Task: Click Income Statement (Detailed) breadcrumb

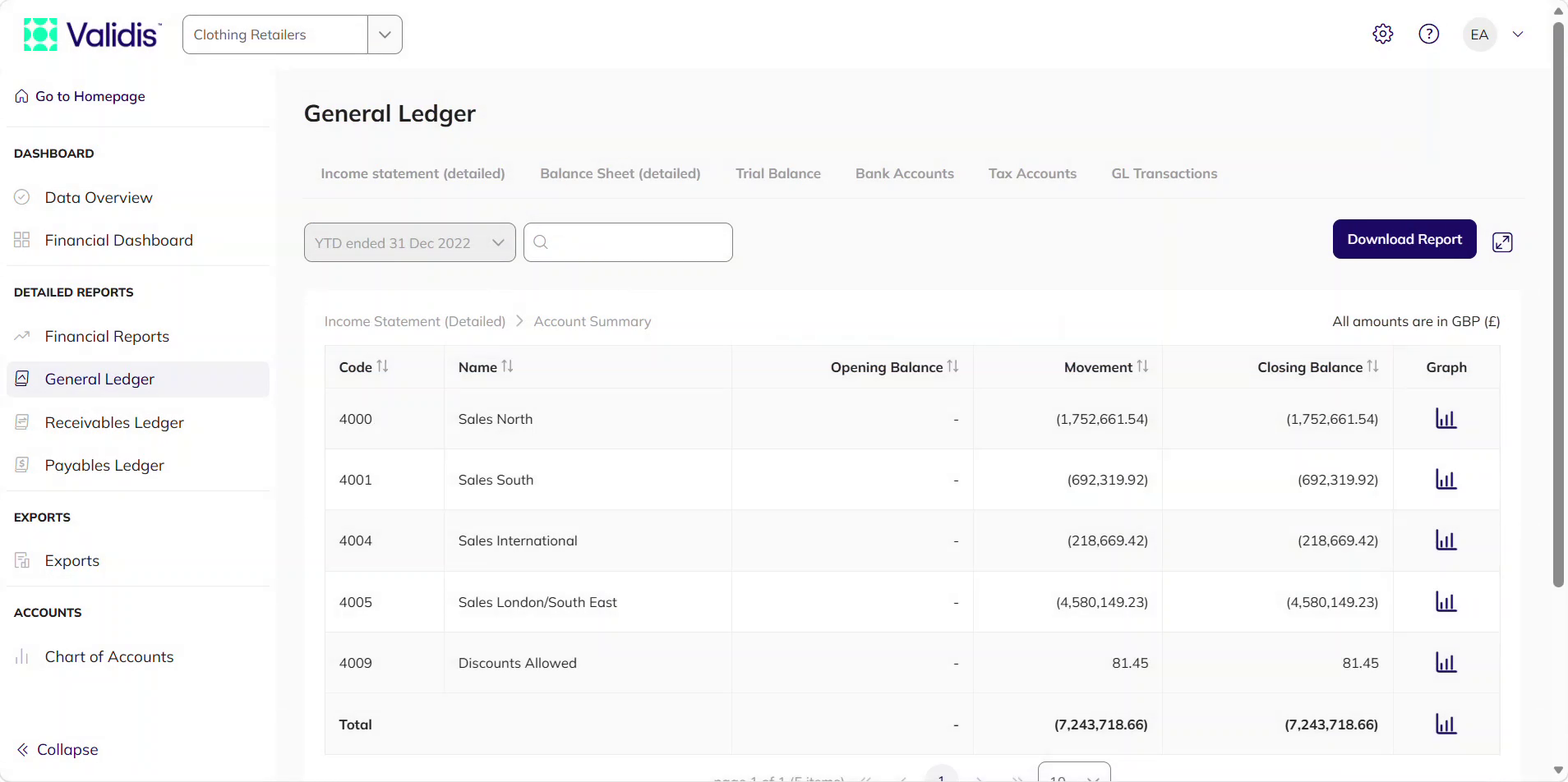Action: coord(415,321)
